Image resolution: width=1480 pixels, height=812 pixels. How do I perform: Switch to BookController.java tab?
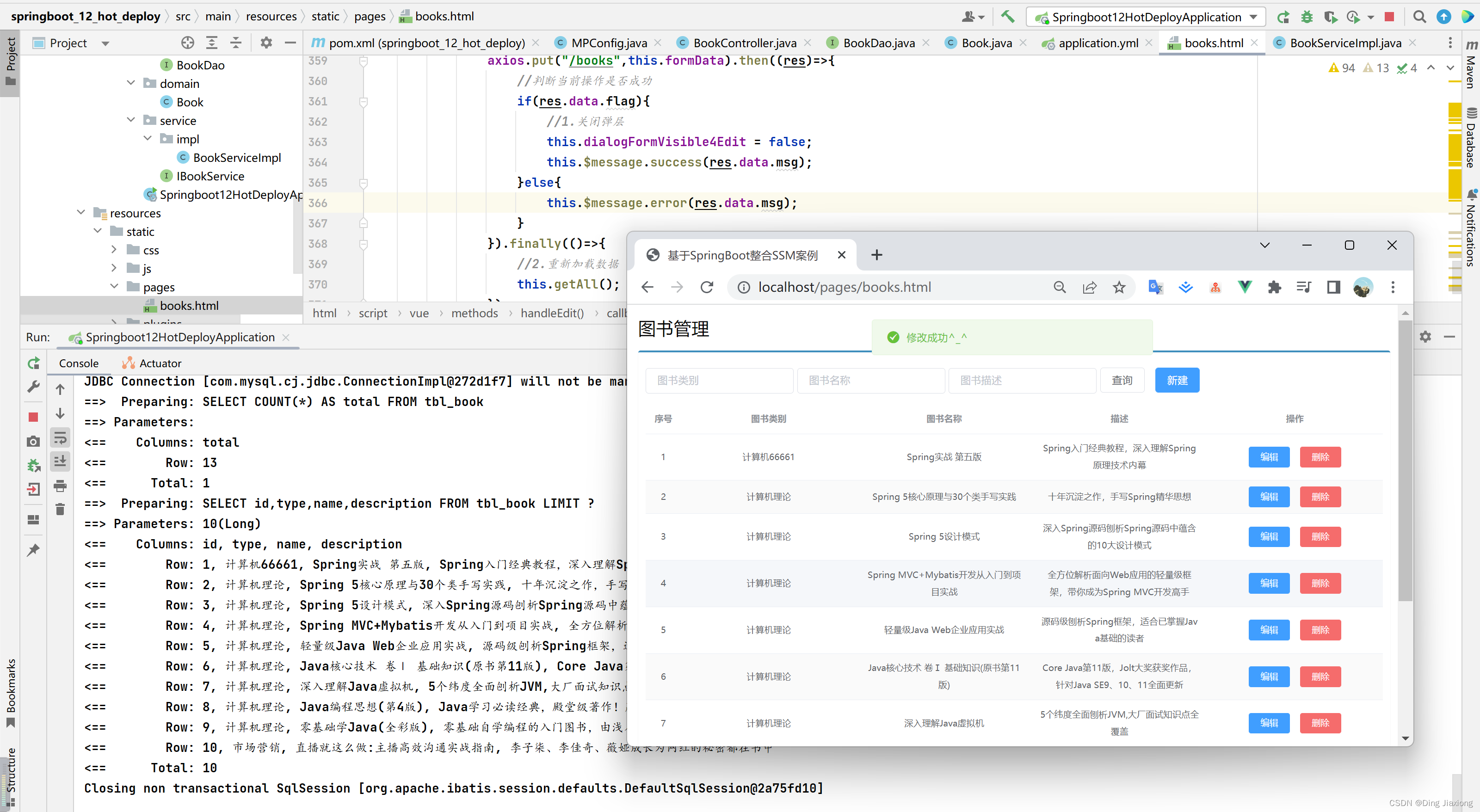coord(745,43)
